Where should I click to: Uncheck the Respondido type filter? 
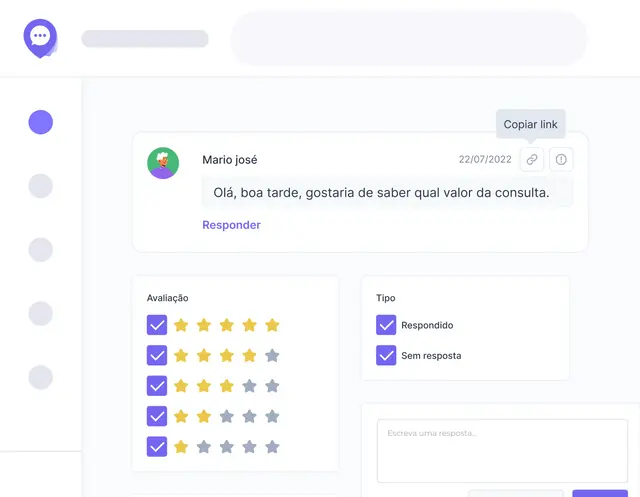click(386, 325)
